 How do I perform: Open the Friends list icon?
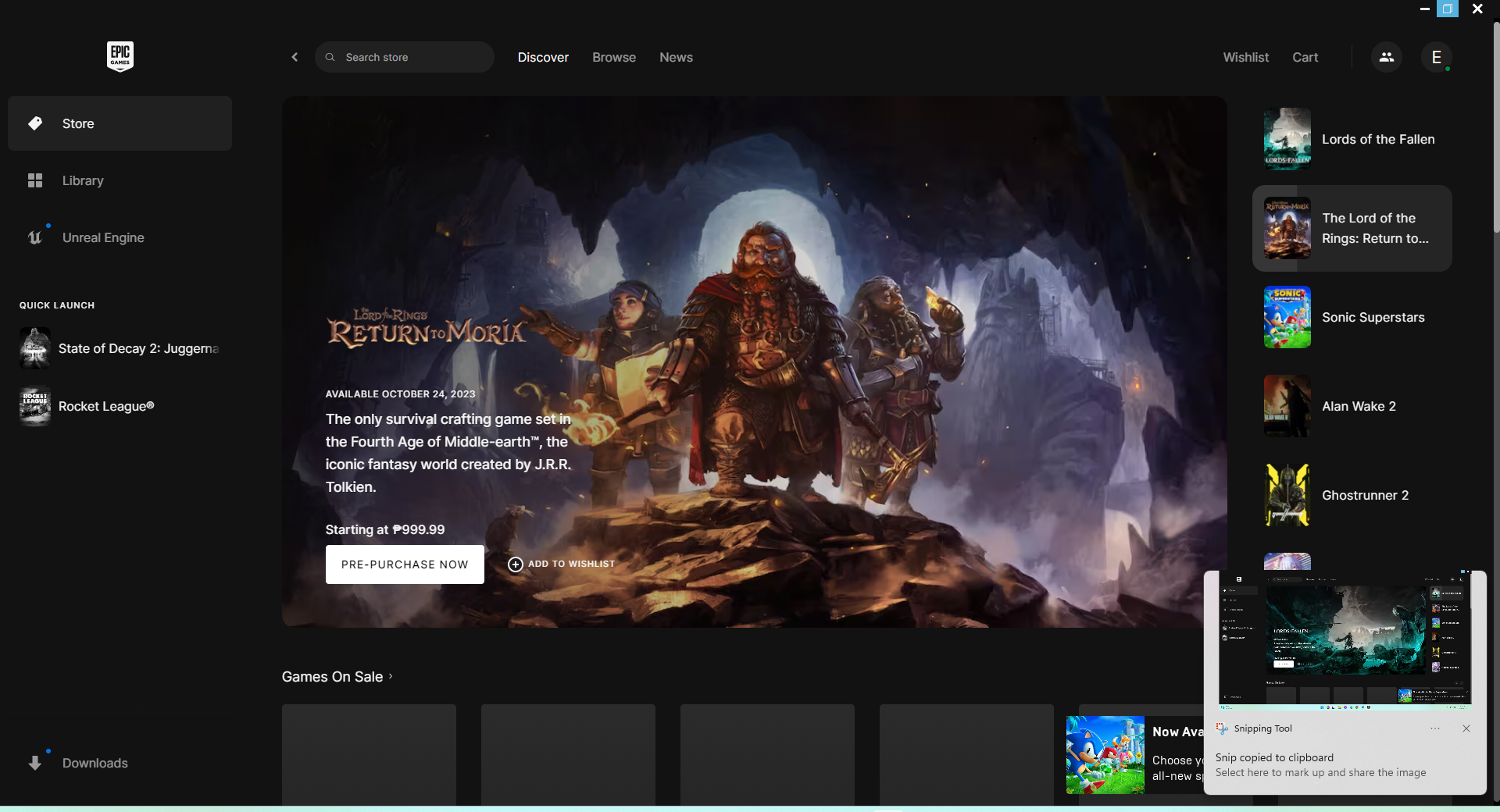tap(1387, 57)
